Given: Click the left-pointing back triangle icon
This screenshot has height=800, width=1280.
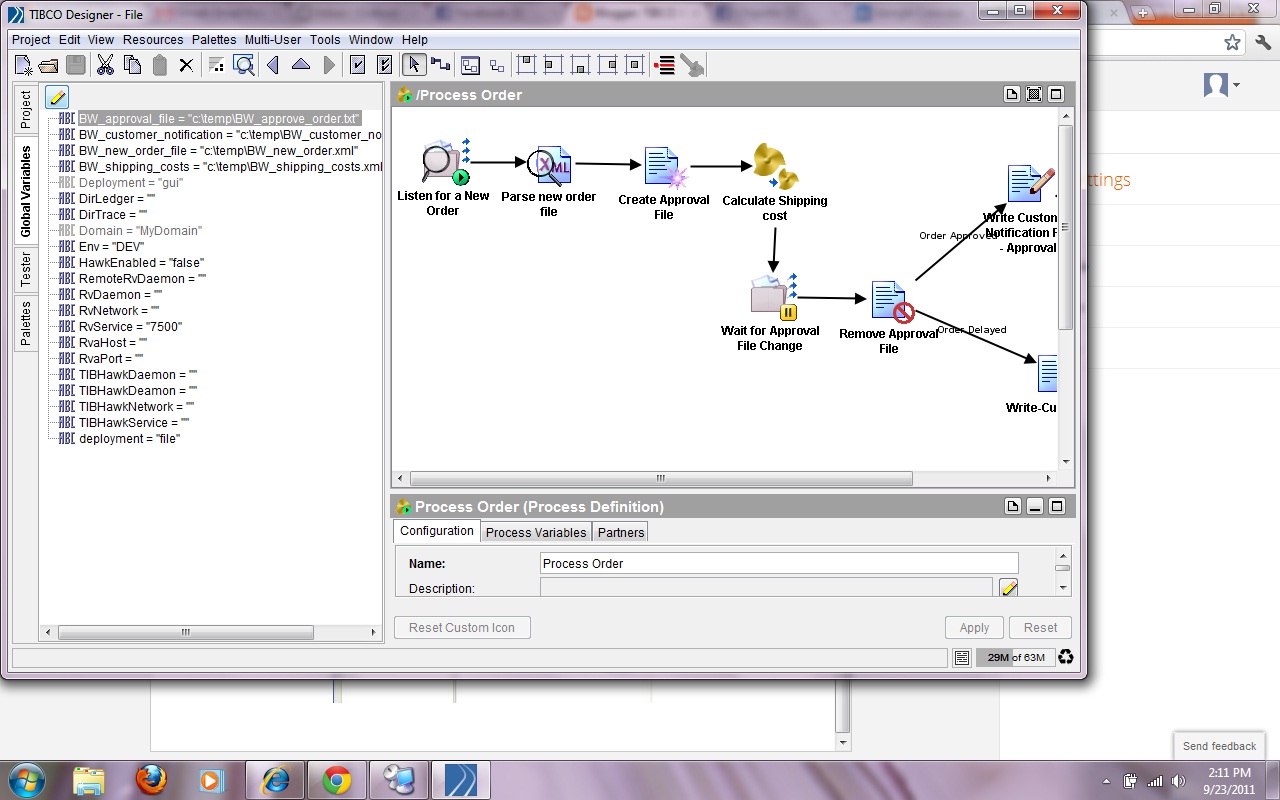Looking at the screenshot, I should (273, 65).
